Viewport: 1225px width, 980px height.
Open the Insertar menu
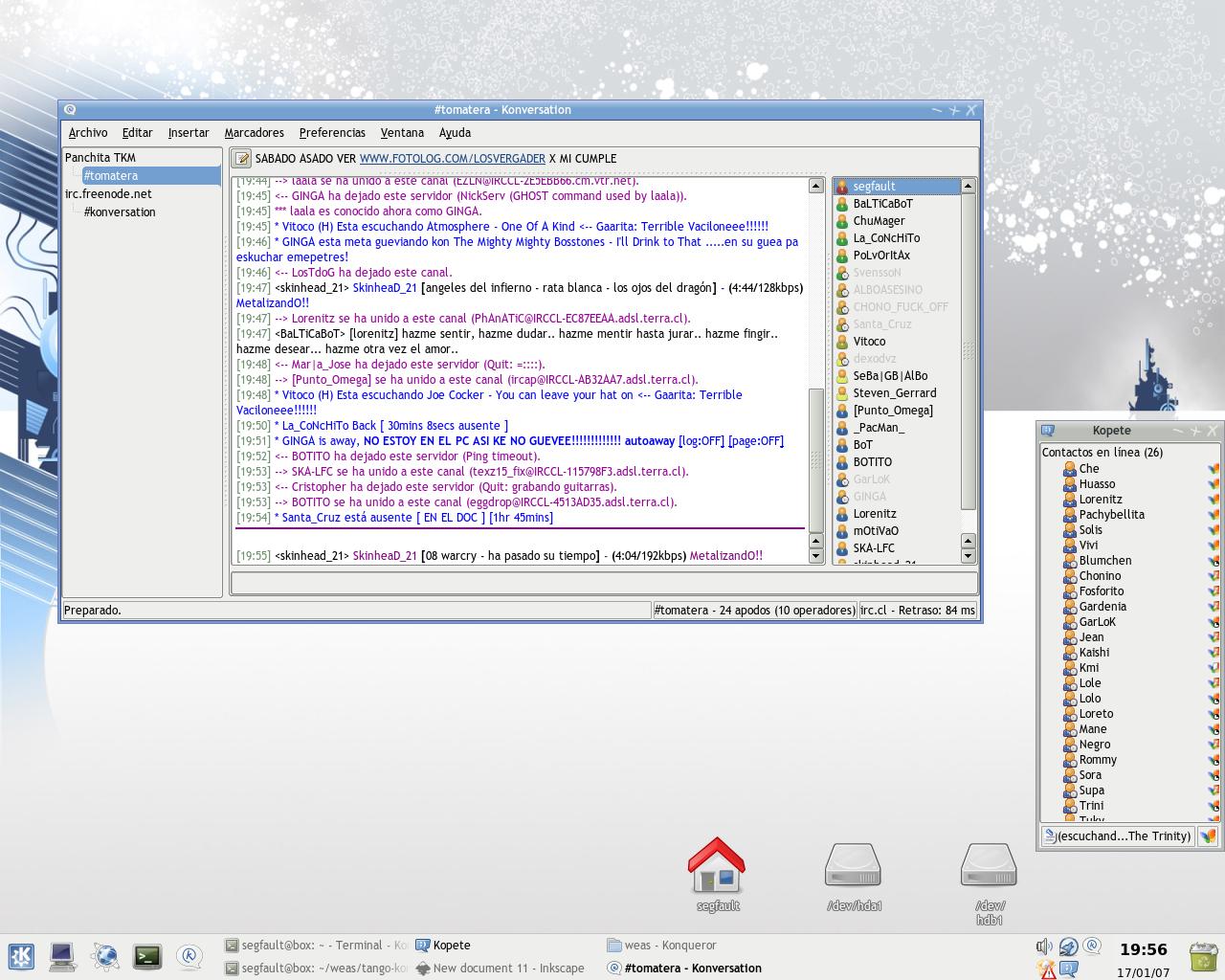(189, 133)
